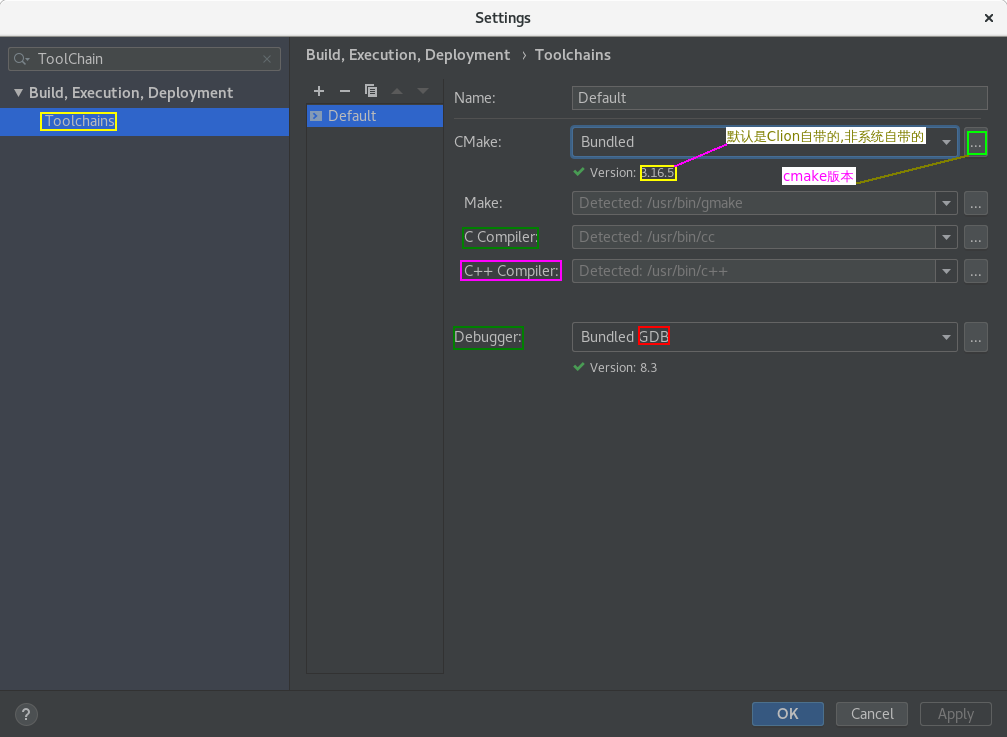Expand the Bundled GDB debugger dropdown

[946, 337]
